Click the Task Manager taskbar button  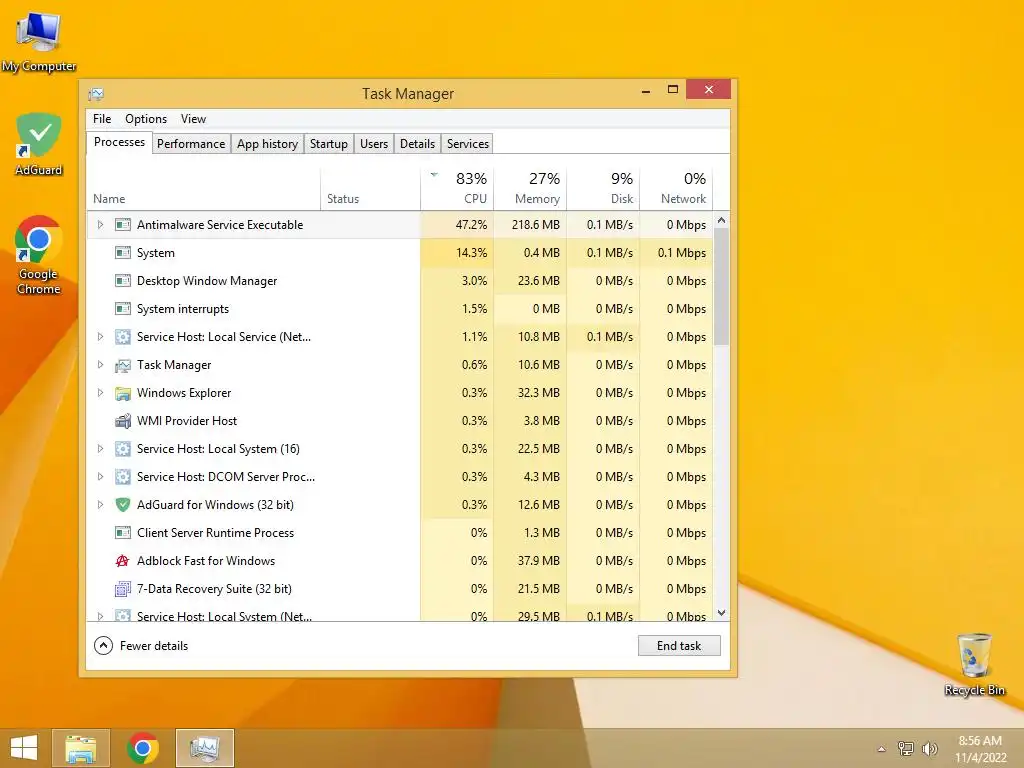click(204, 748)
